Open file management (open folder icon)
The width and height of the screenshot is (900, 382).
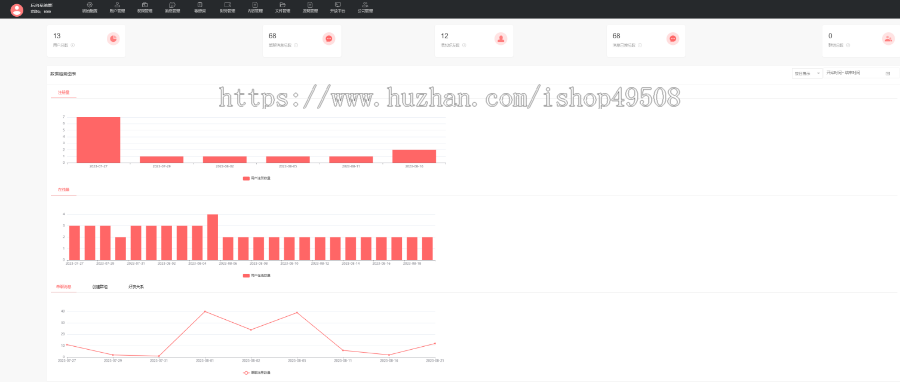tap(282, 7)
